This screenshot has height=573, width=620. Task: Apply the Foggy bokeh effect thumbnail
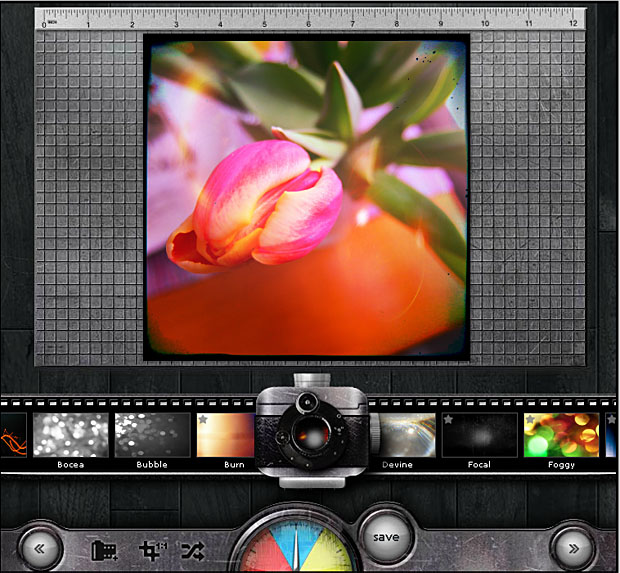click(561, 435)
